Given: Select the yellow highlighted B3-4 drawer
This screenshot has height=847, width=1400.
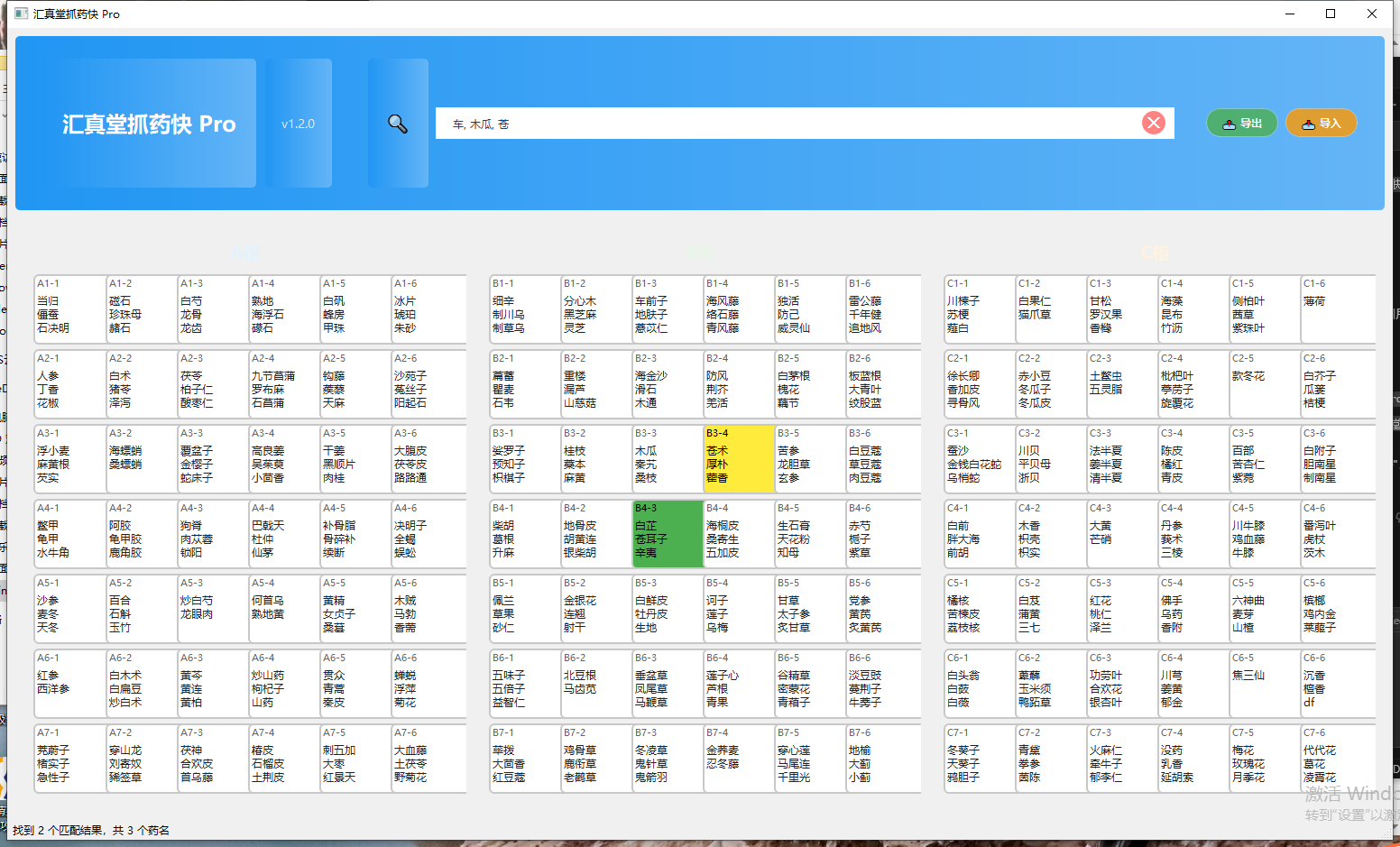Looking at the screenshot, I should pyautogui.click(x=739, y=458).
